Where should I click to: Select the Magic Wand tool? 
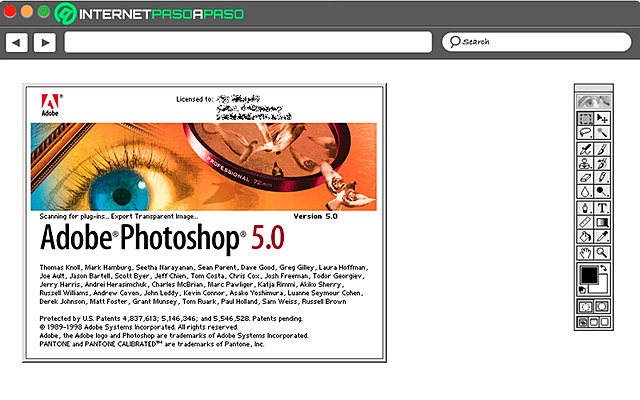602,133
